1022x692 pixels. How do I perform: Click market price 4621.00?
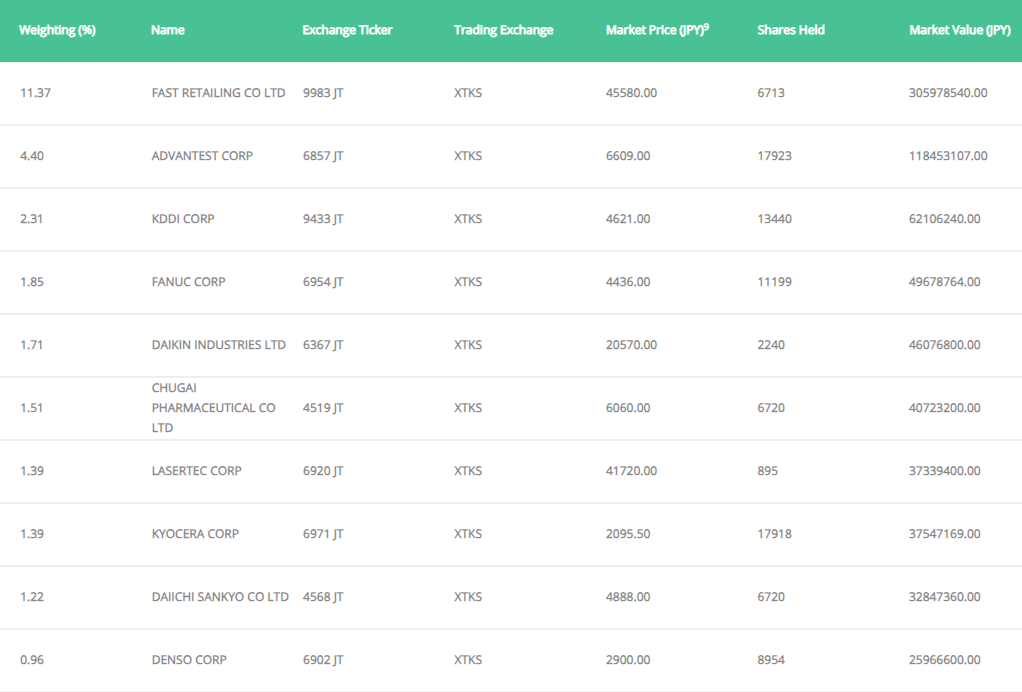[628, 219]
